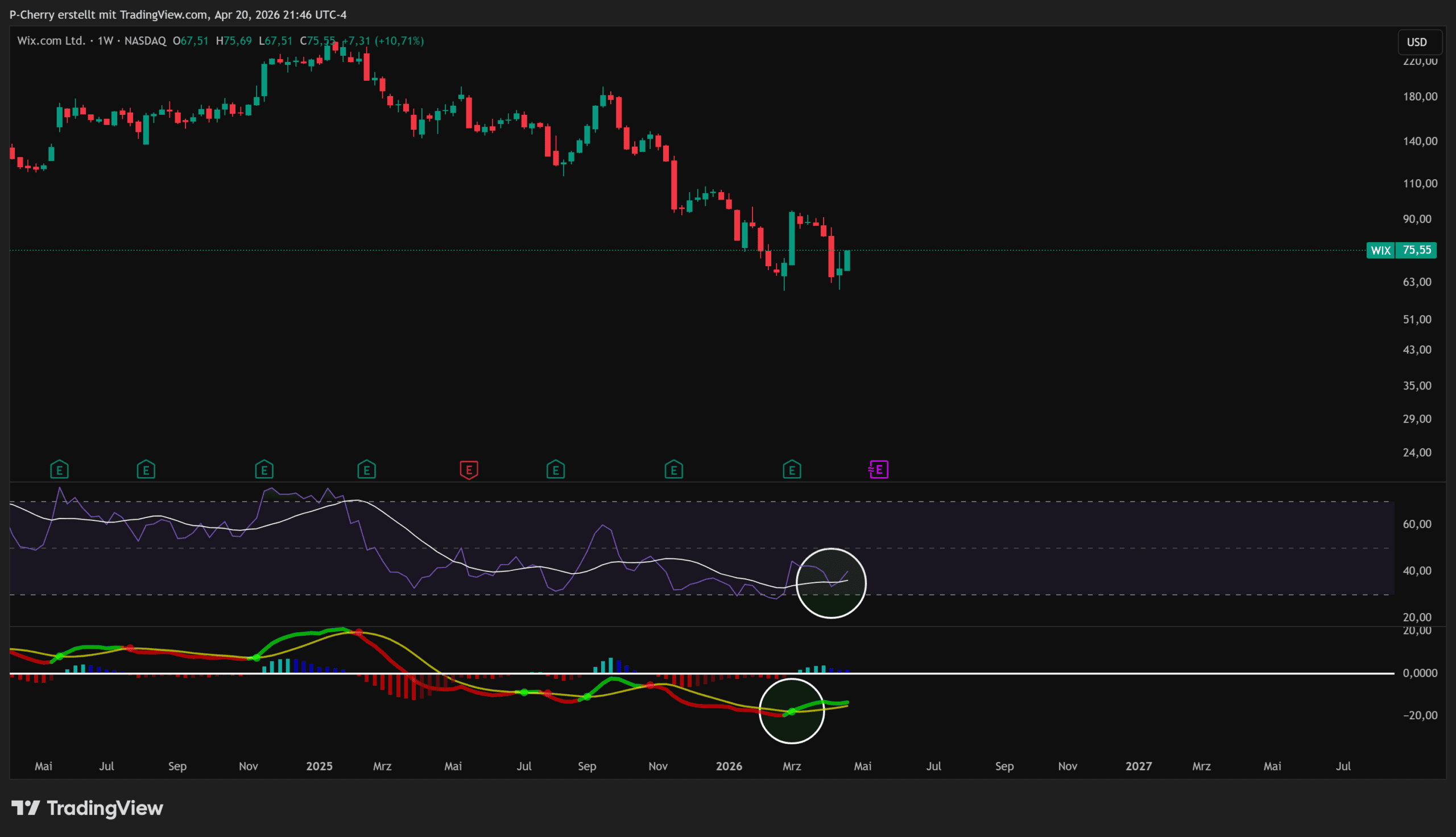The width and height of the screenshot is (1456, 837).
Task: Click the white circle highlighting the RSI
Action: 830,583
